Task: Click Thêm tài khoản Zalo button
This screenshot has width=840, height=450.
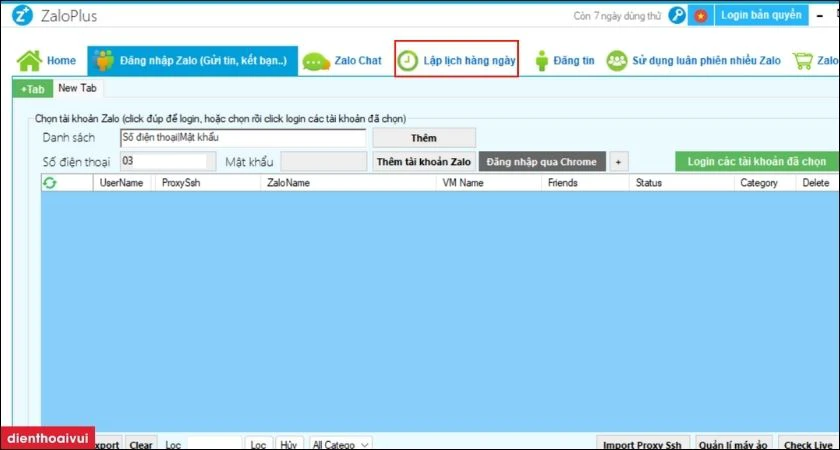Action: coord(424,161)
